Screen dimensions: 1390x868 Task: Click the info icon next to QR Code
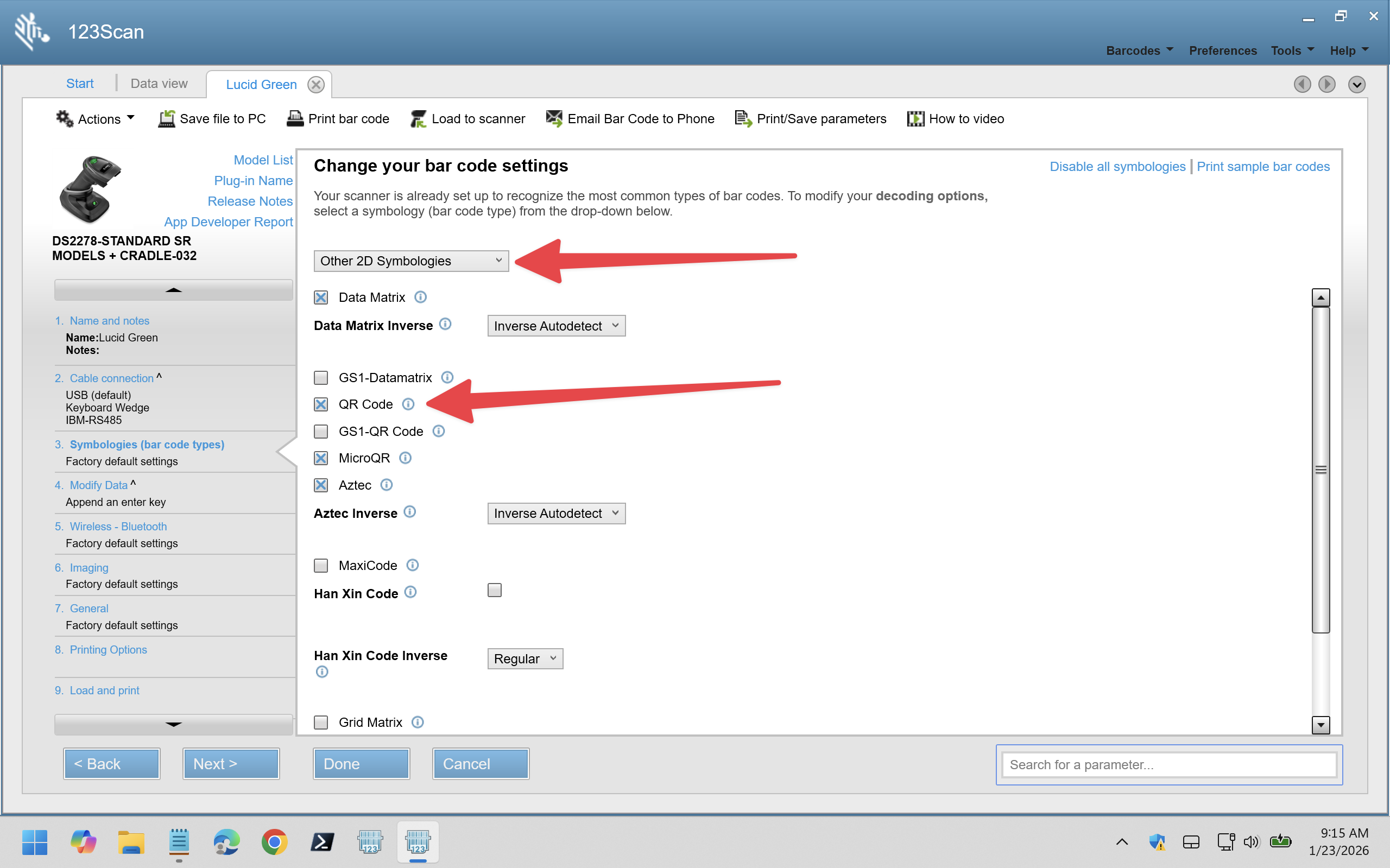tap(408, 404)
